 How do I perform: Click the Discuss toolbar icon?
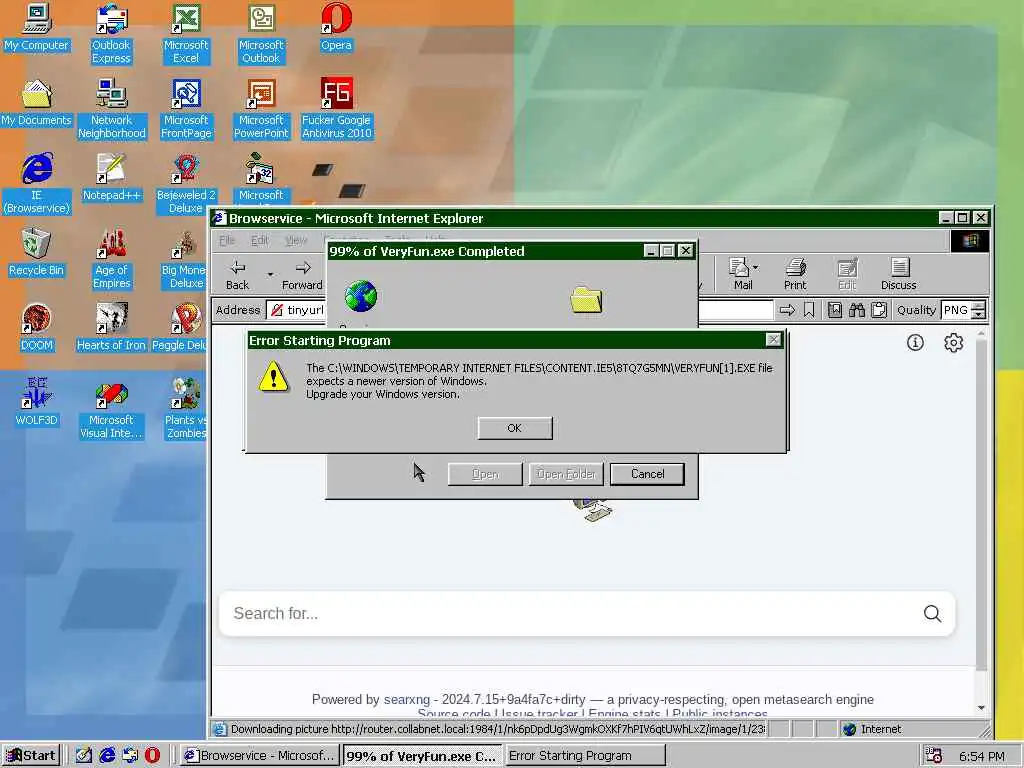click(899, 275)
